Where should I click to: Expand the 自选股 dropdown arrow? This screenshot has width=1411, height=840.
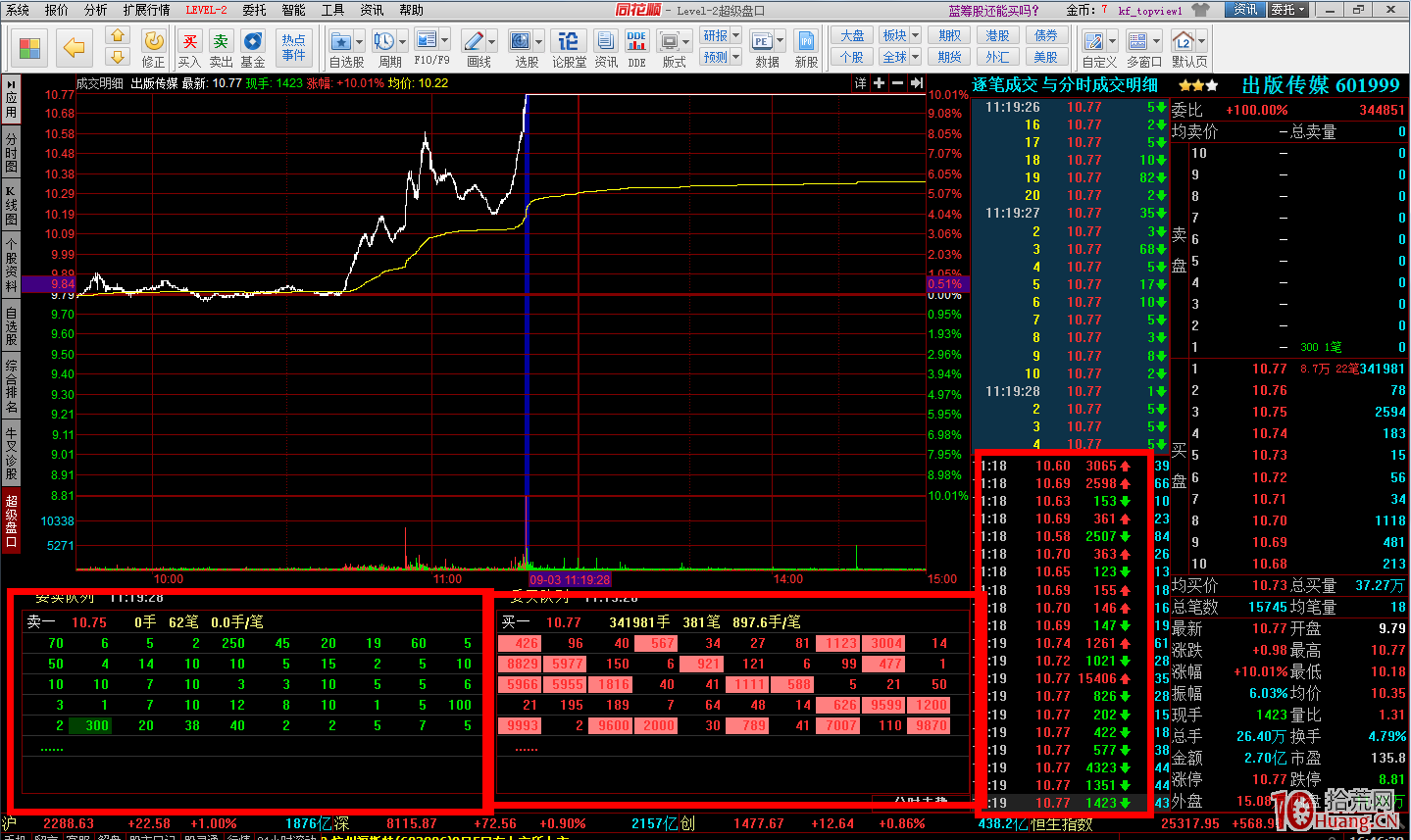coord(359,41)
